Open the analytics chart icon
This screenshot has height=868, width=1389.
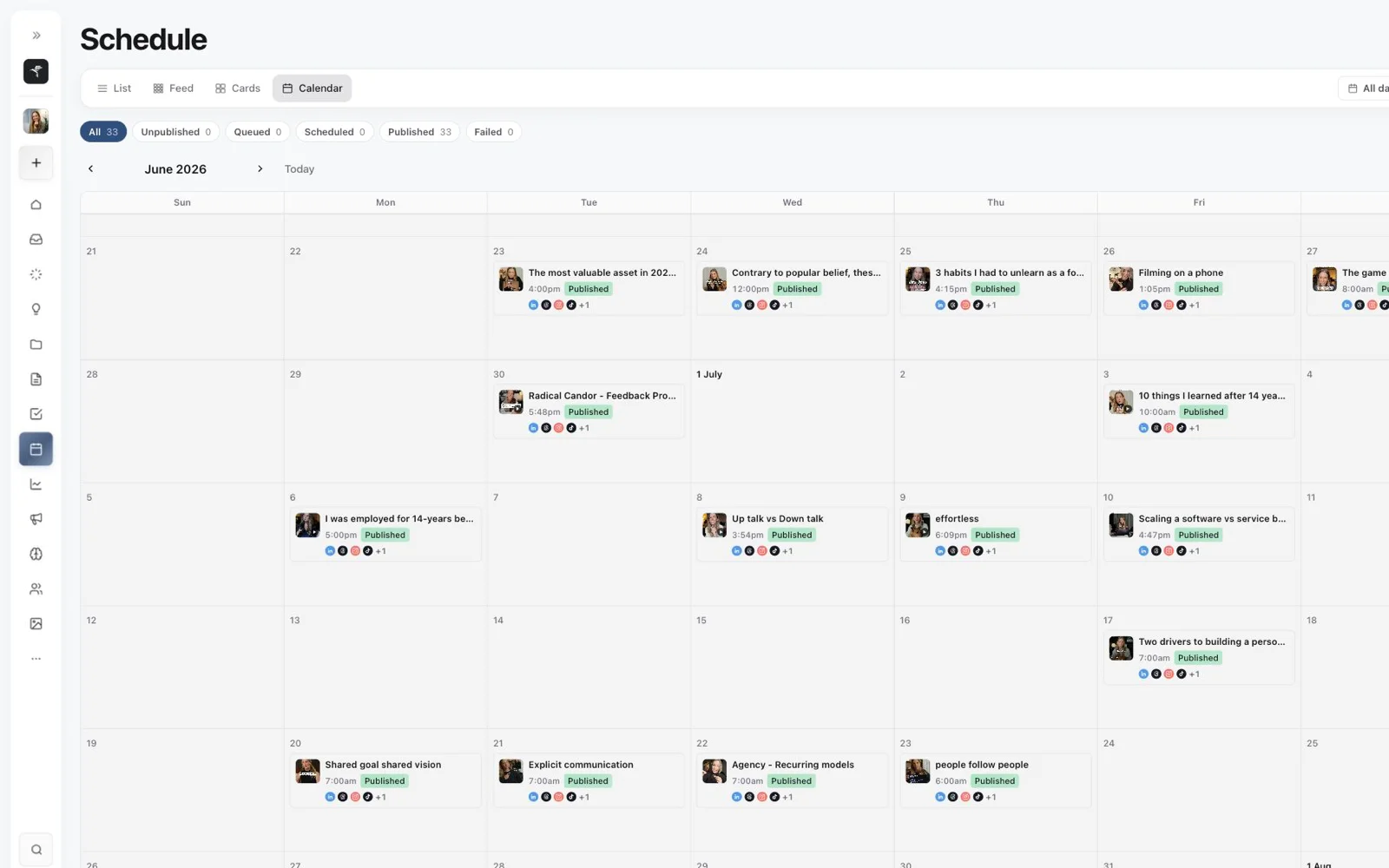pos(36,484)
